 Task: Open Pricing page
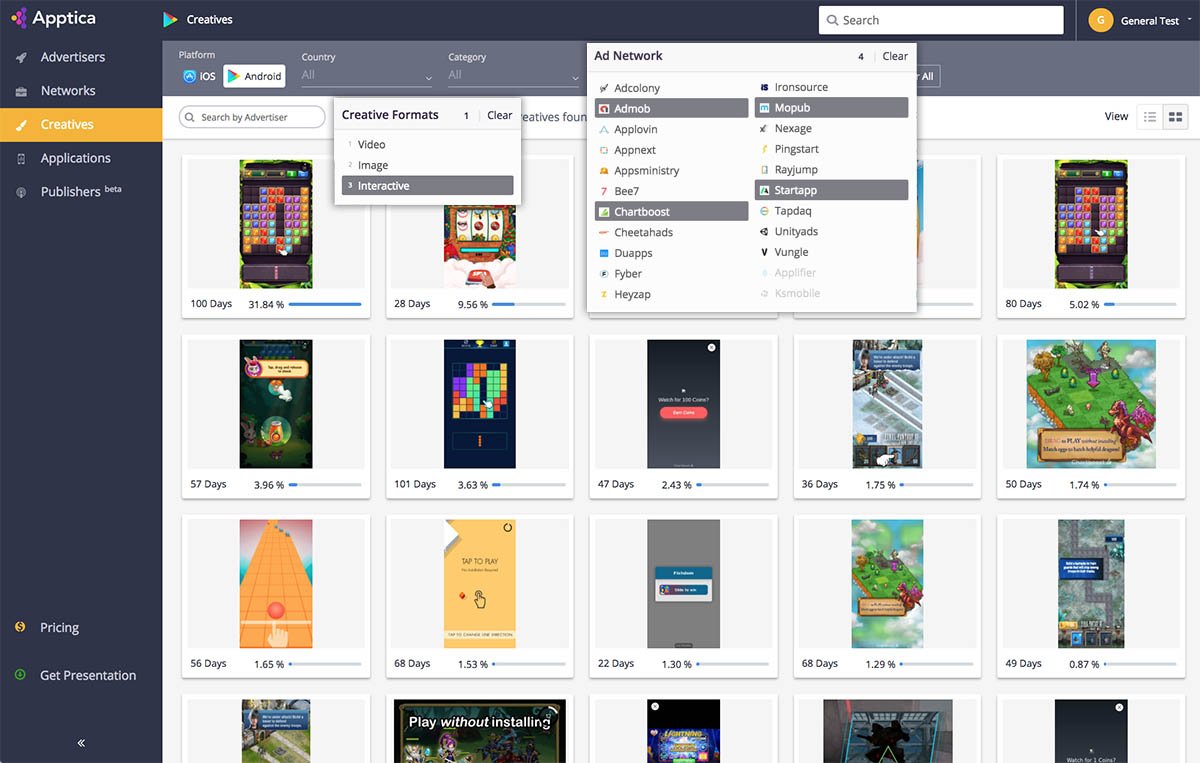(59, 628)
